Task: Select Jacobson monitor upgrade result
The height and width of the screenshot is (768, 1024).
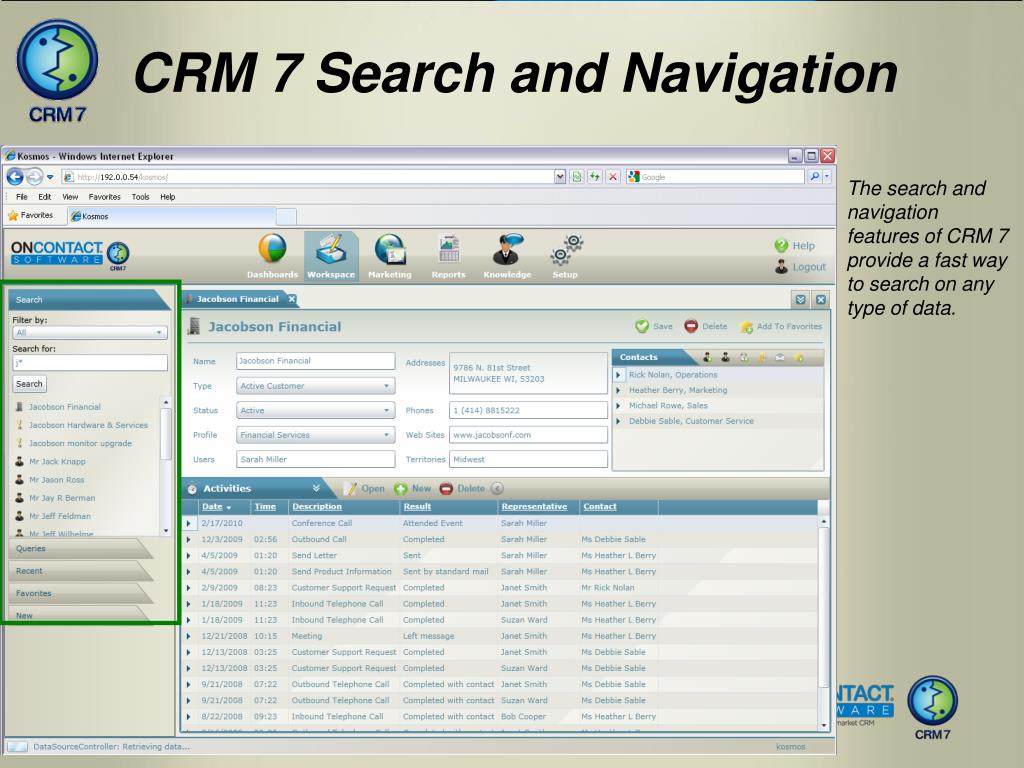Action: 80,443
